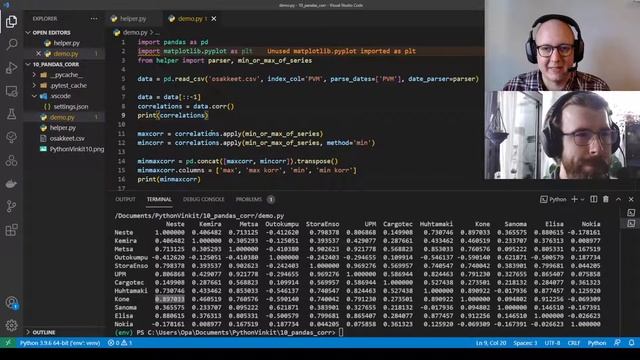640x360 pixels.
Task: Open the Testing flask view
Action: click(11, 114)
